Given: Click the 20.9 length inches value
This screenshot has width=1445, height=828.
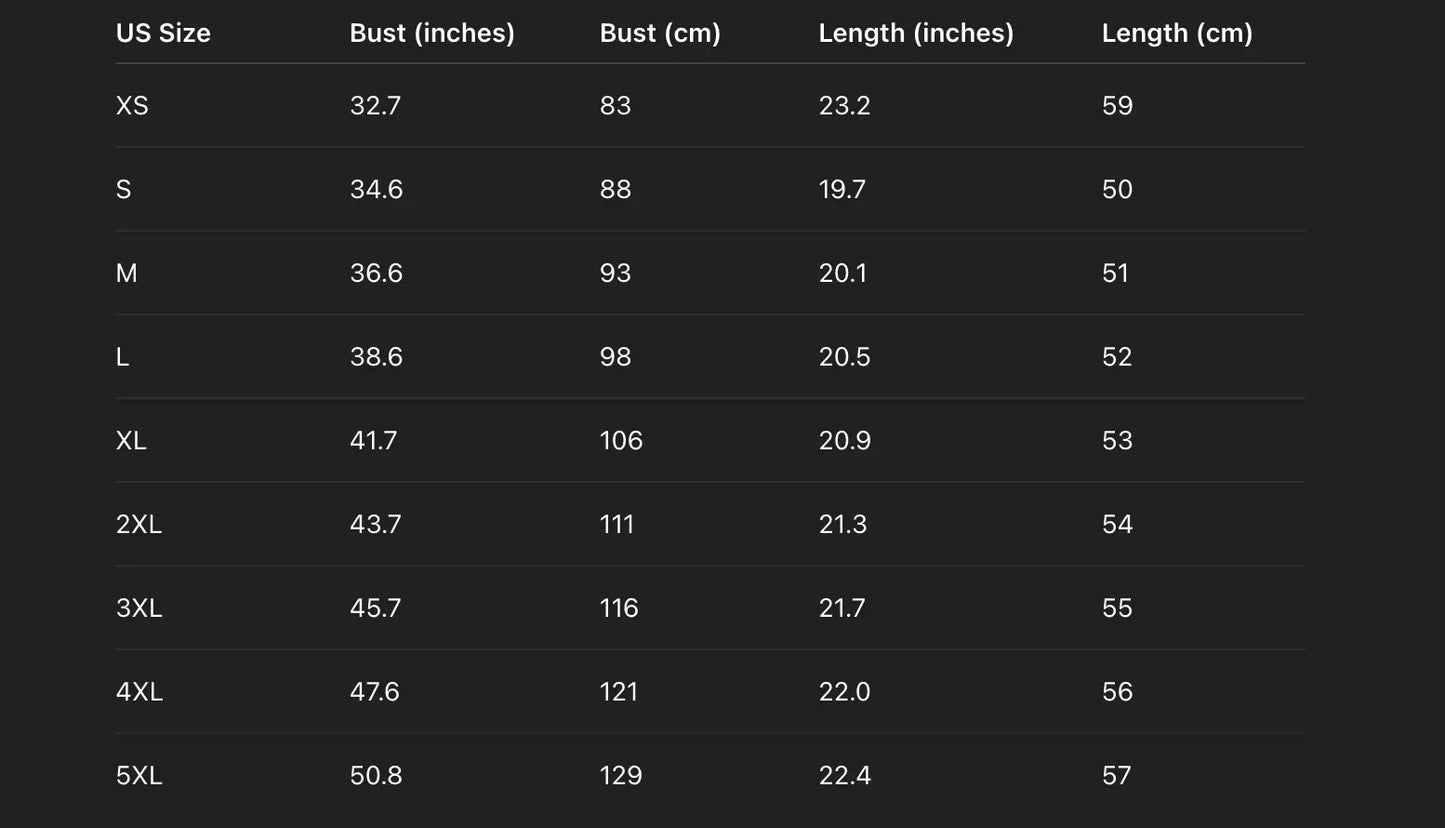Looking at the screenshot, I should coord(844,441).
